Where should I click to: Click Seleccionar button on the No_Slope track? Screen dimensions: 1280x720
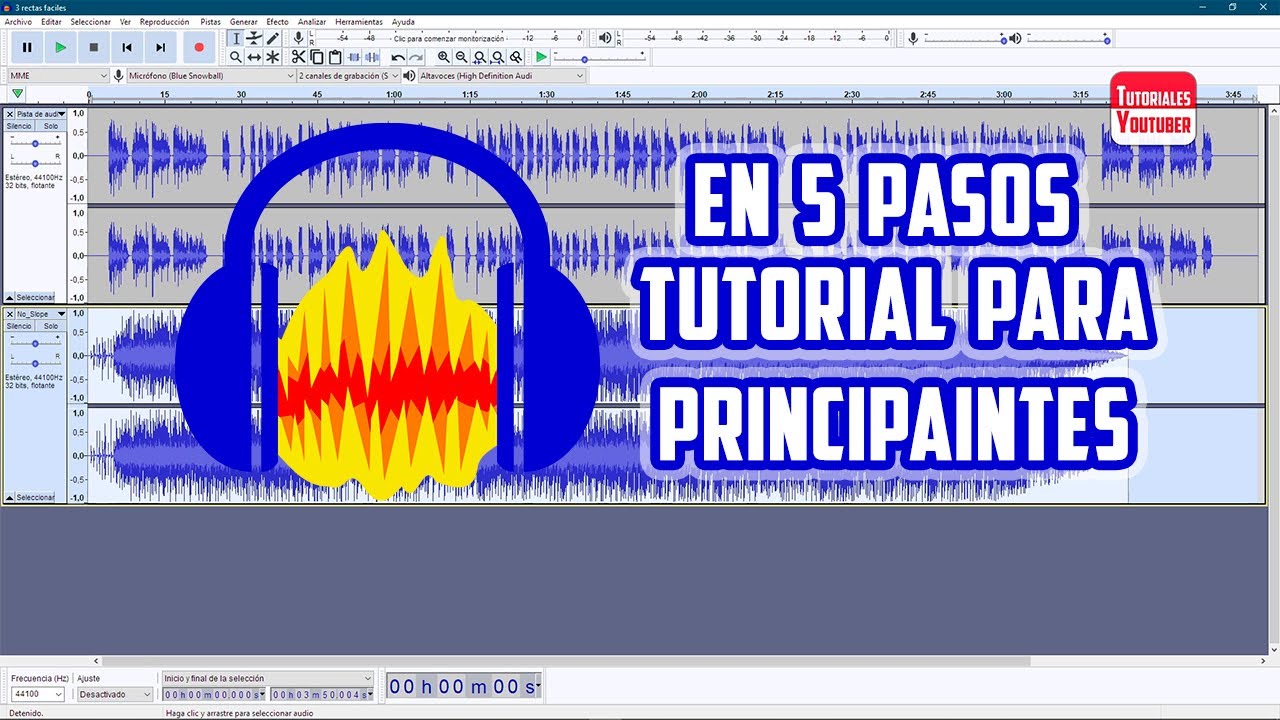click(36, 497)
